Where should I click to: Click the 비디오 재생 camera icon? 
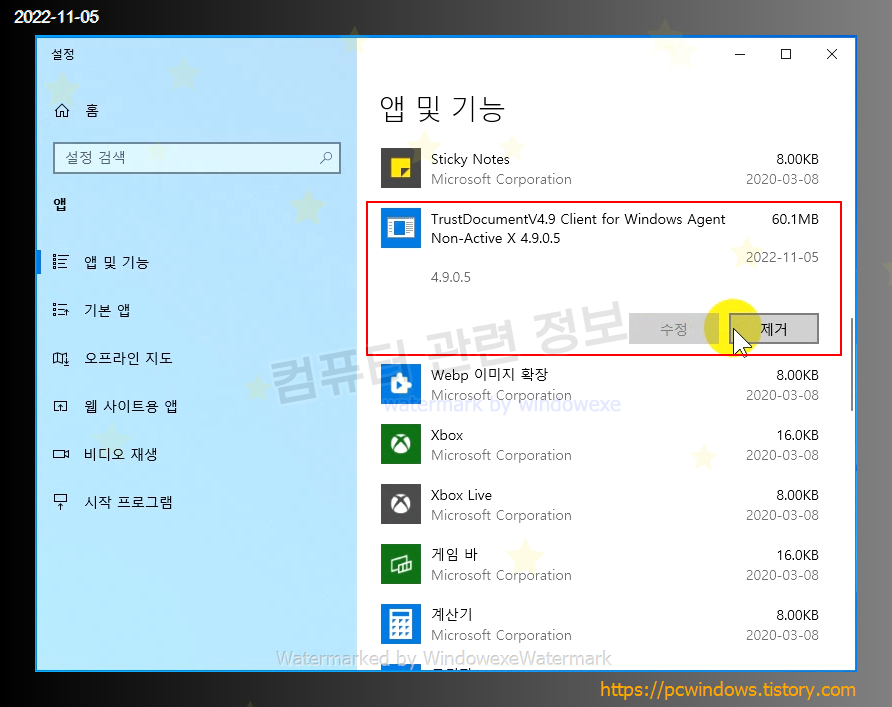tap(60, 454)
